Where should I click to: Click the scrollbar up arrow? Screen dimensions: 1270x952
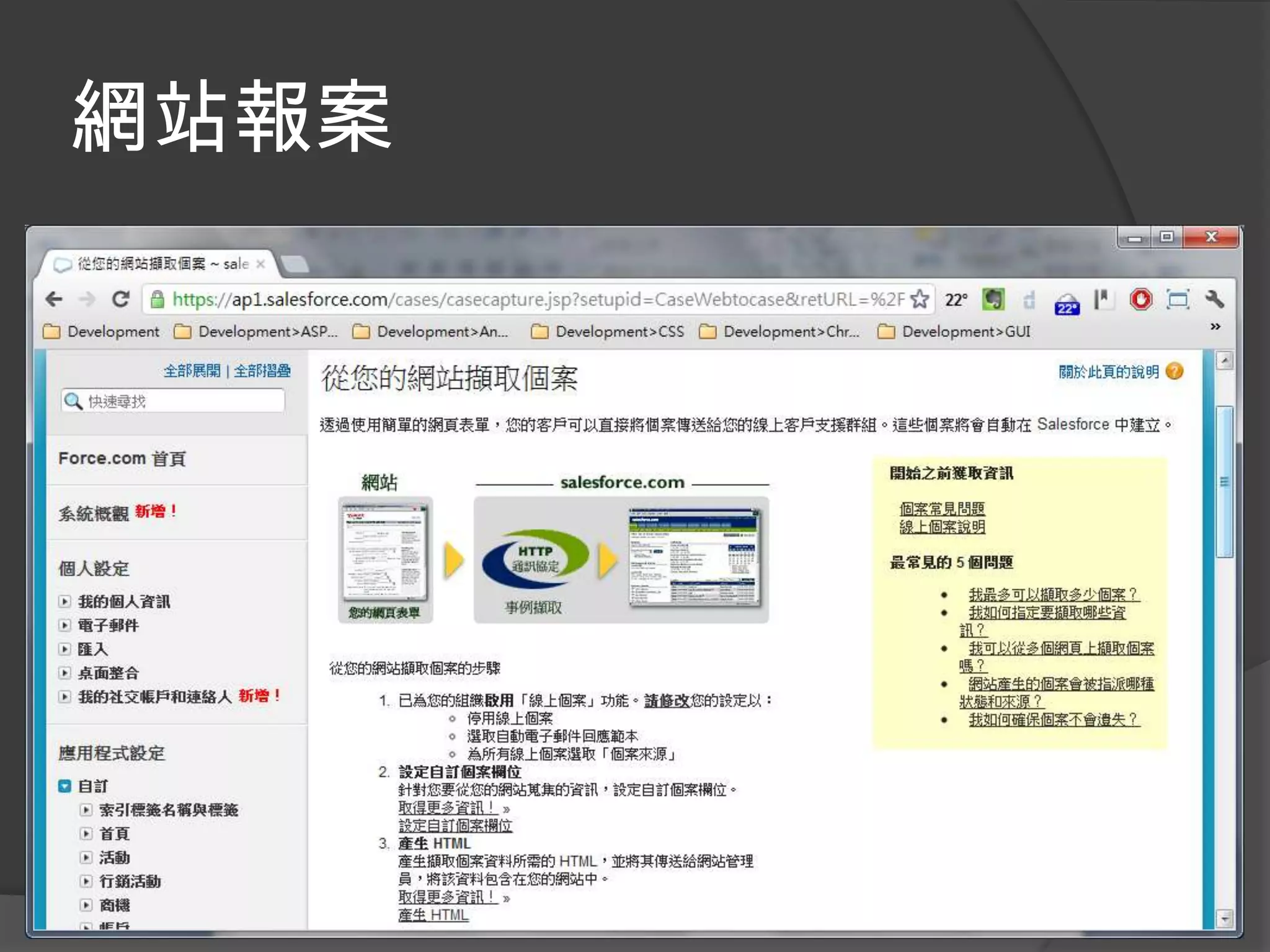point(1224,361)
